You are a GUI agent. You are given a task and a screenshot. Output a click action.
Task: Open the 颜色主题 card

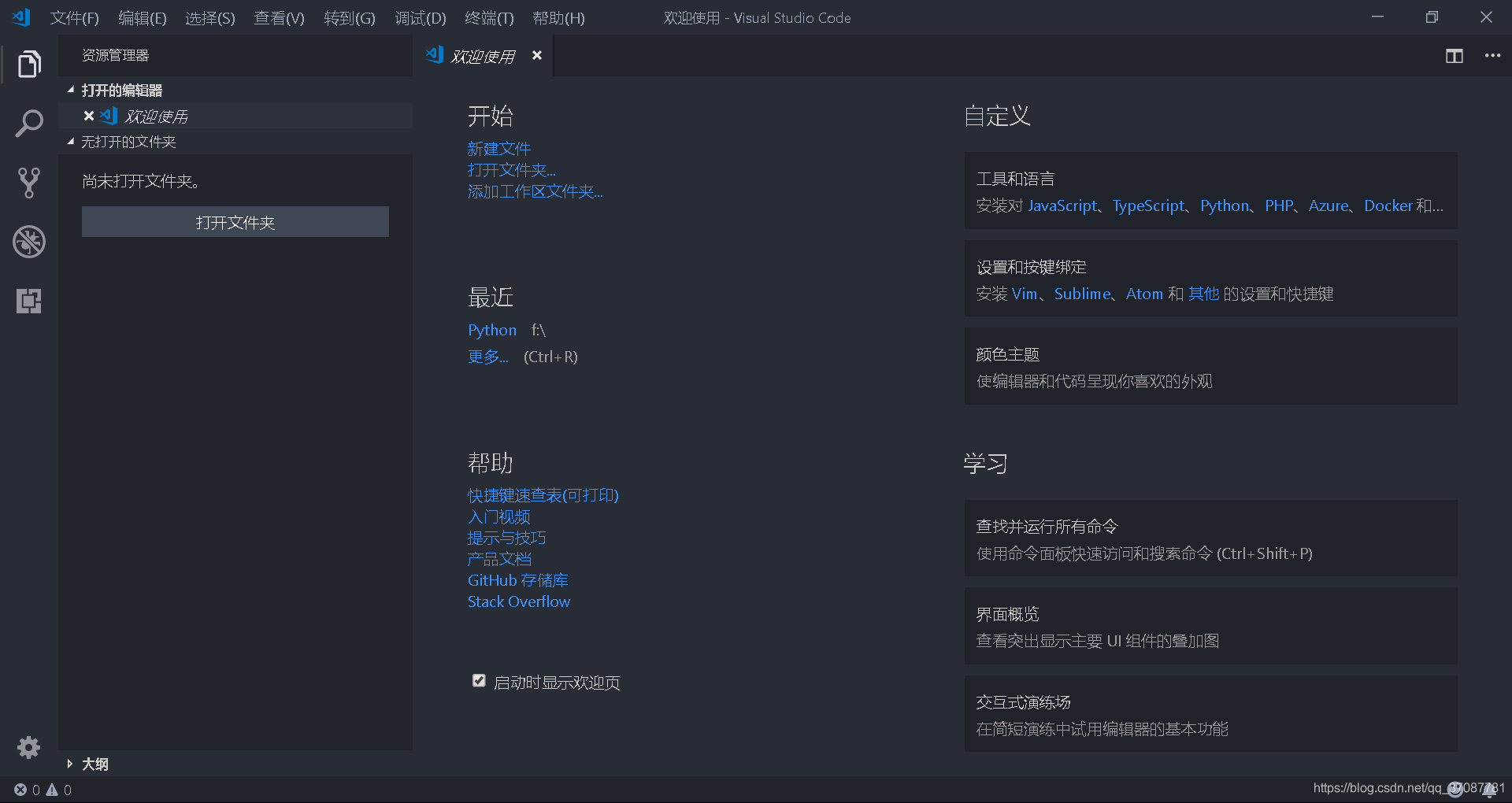(x=1211, y=366)
